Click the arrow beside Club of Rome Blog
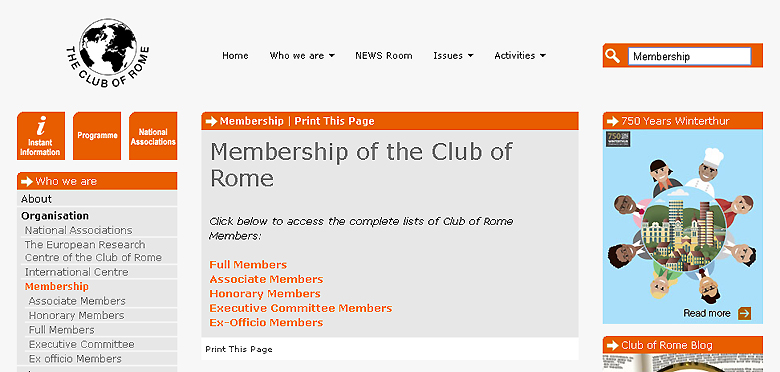The width and height of the screenshot is (780, 372). pyautogui.click(x=612, y=345)
